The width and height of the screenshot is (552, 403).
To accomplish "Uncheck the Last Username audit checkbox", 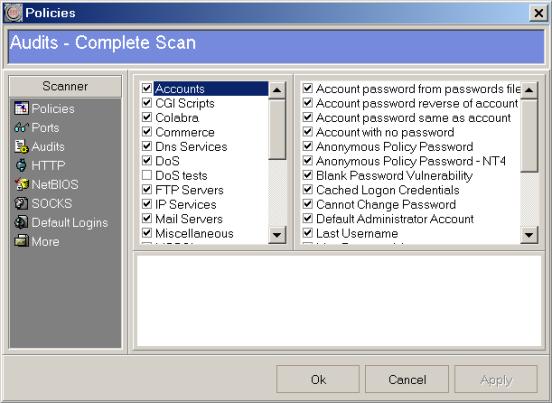I will pyautogui.click(x=308, y=233).
